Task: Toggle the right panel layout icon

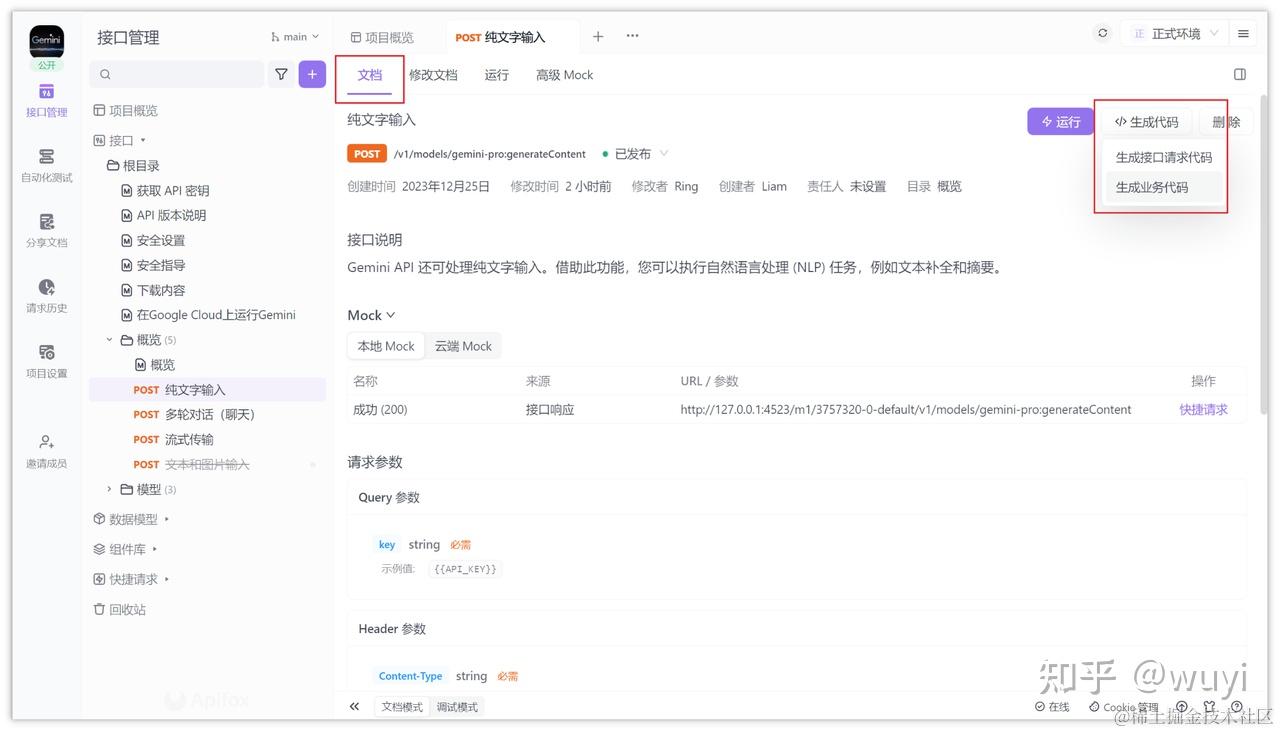Action: coord(1239,73)
